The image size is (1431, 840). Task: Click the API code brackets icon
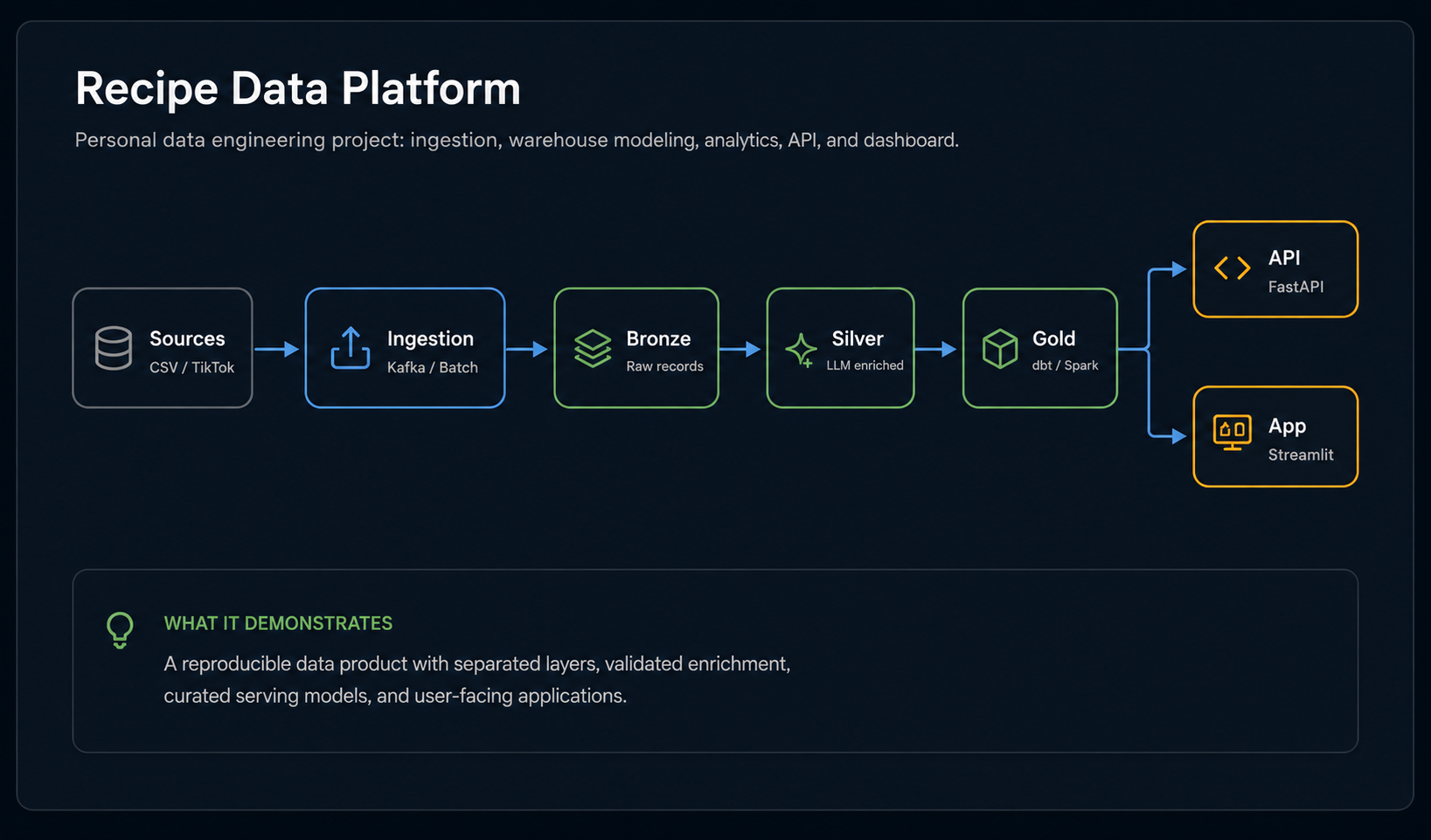point(1233,268)
